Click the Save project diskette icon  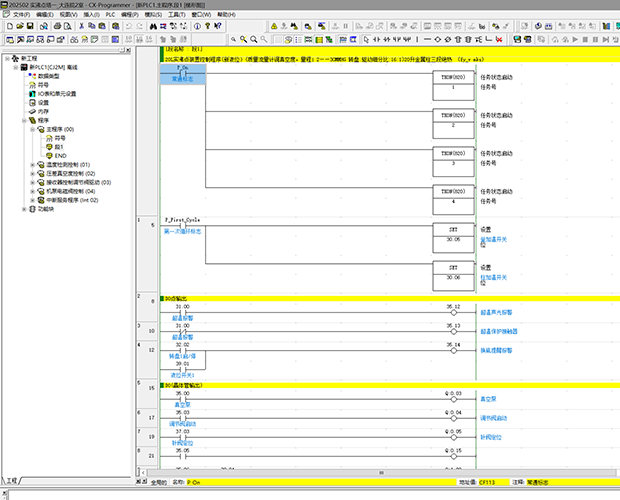coord(30,26)
